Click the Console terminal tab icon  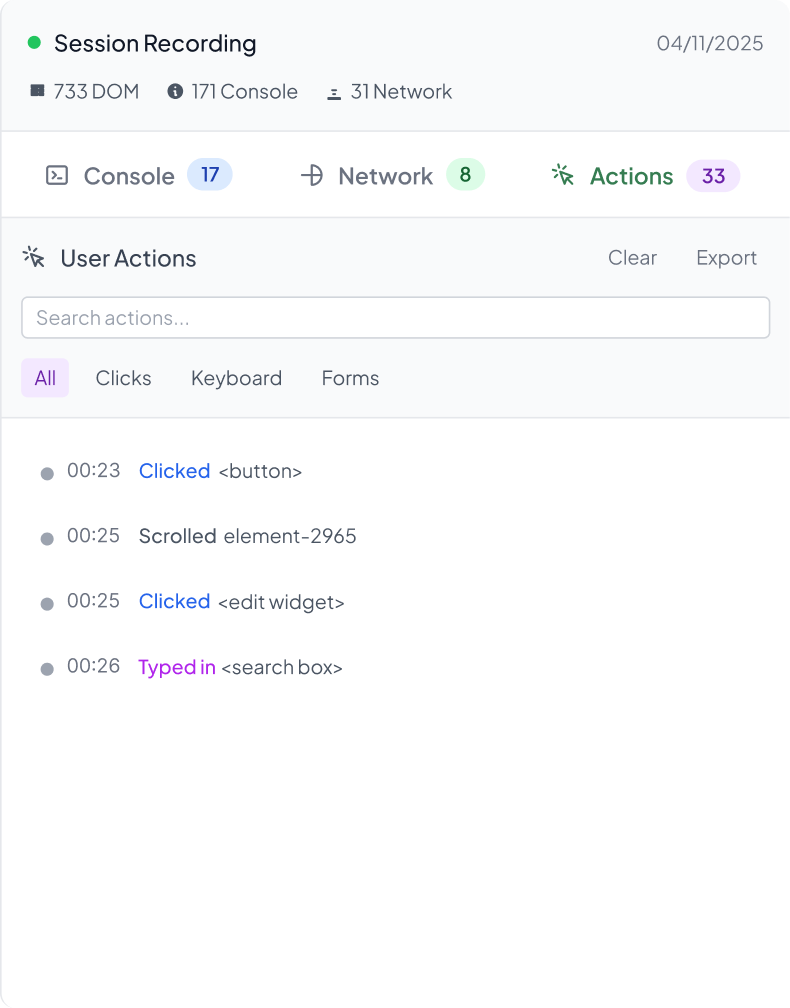(x=57, y=176)
